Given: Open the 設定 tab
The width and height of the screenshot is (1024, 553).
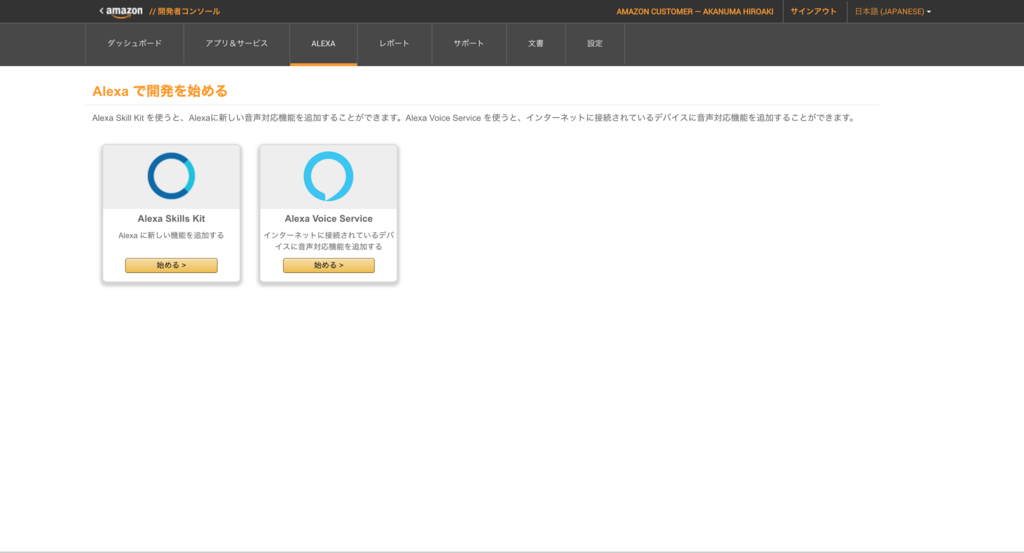Looking at the screenshot, I should tap(594, 44).
